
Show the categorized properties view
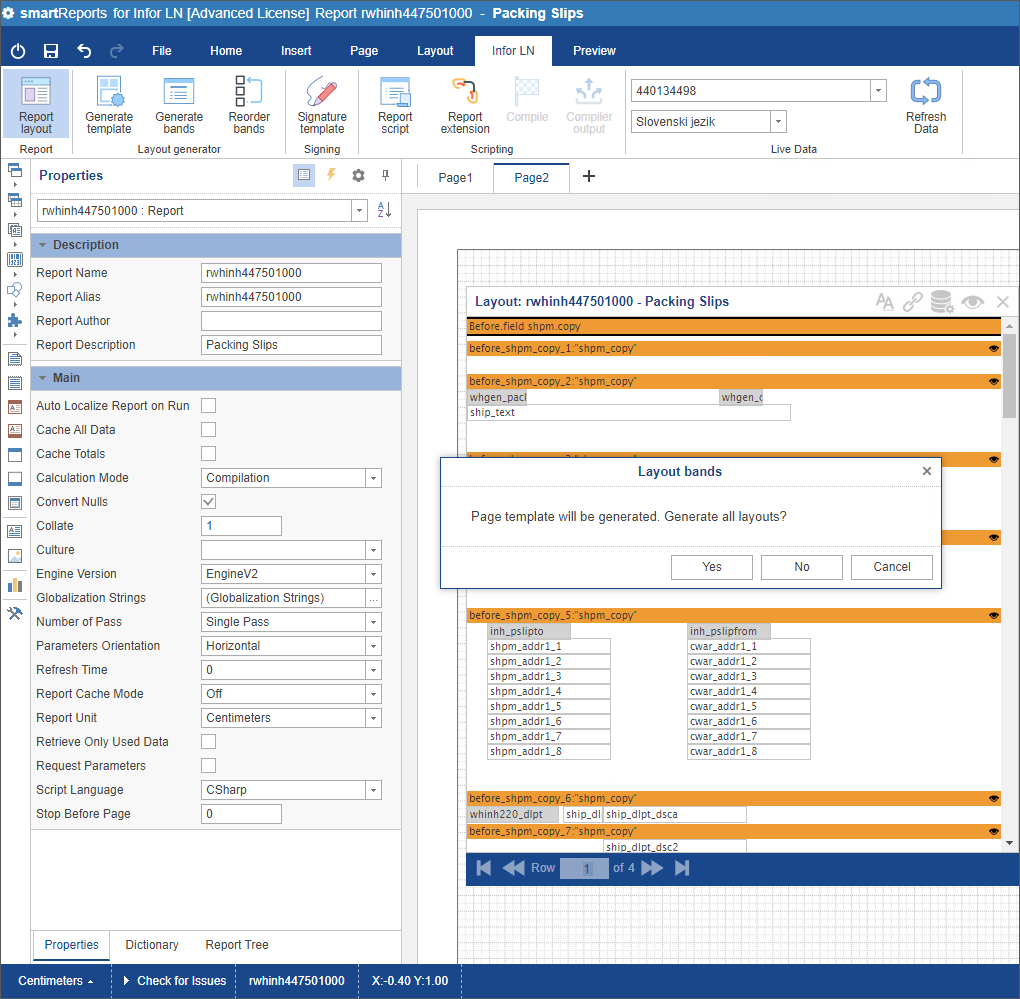point(304,175)
